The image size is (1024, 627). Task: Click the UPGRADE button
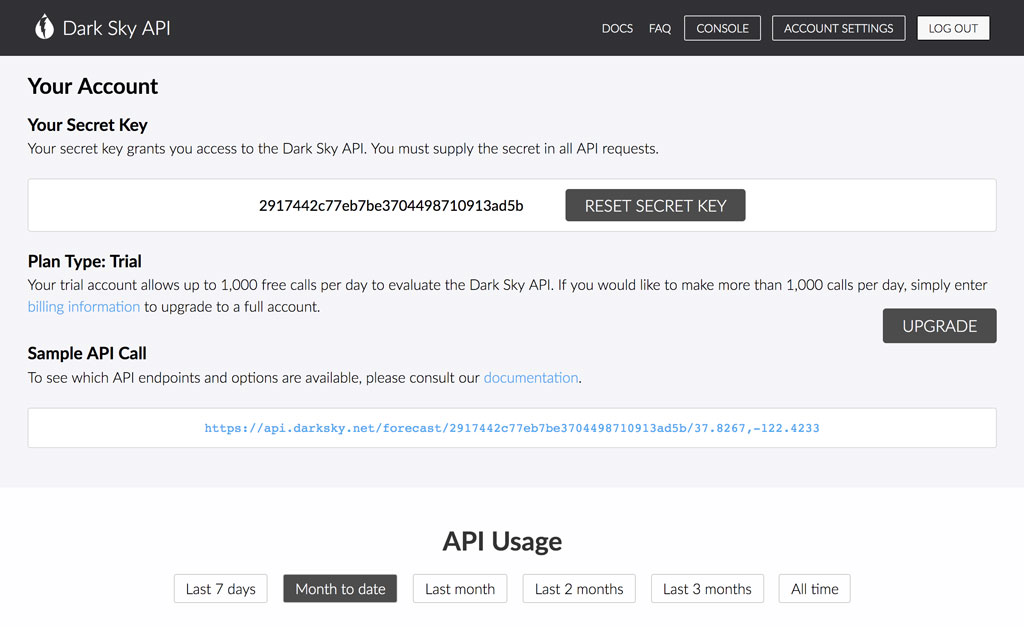click(x=939, y=325)
